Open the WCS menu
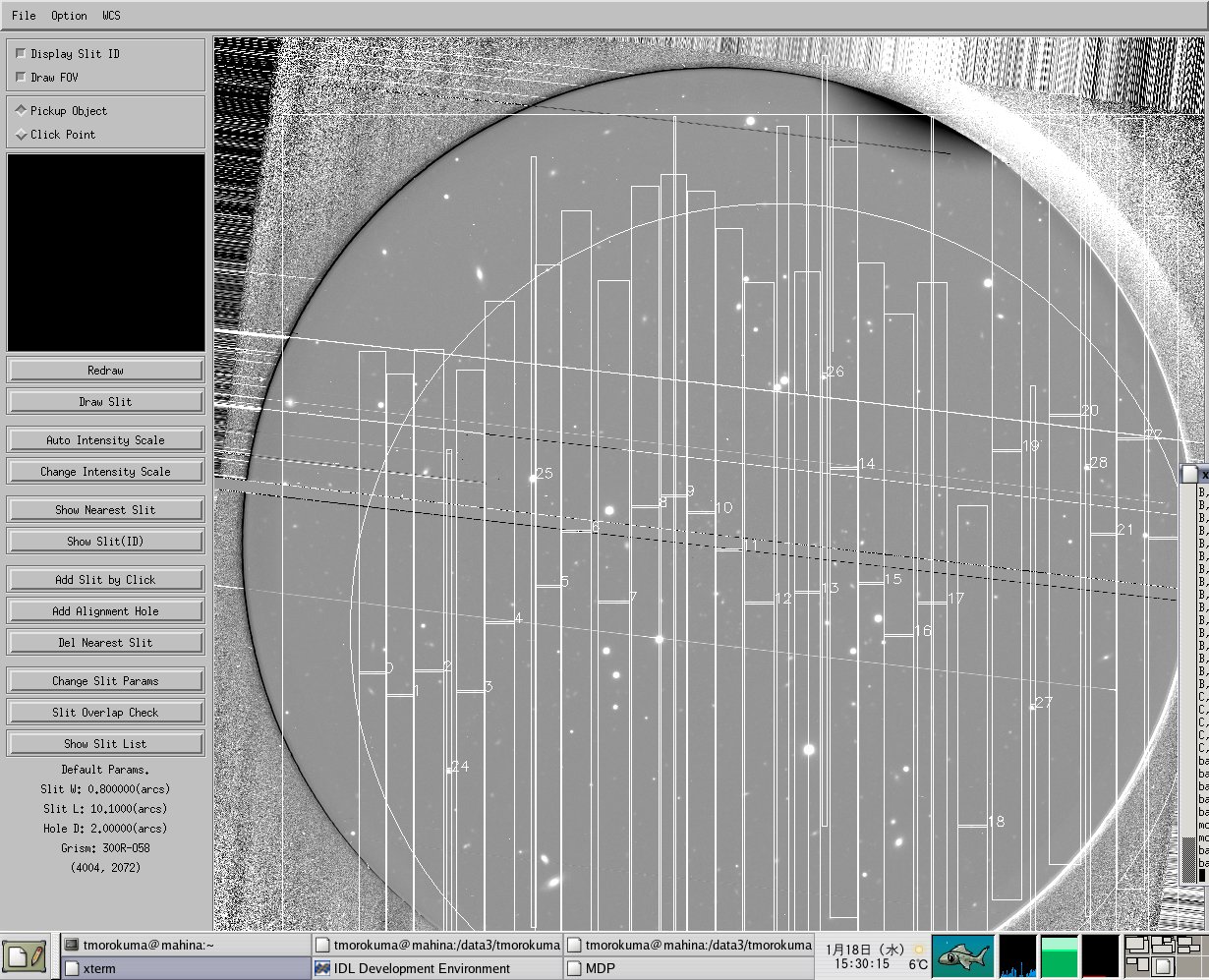The image size is (1209, 980). 111,16
